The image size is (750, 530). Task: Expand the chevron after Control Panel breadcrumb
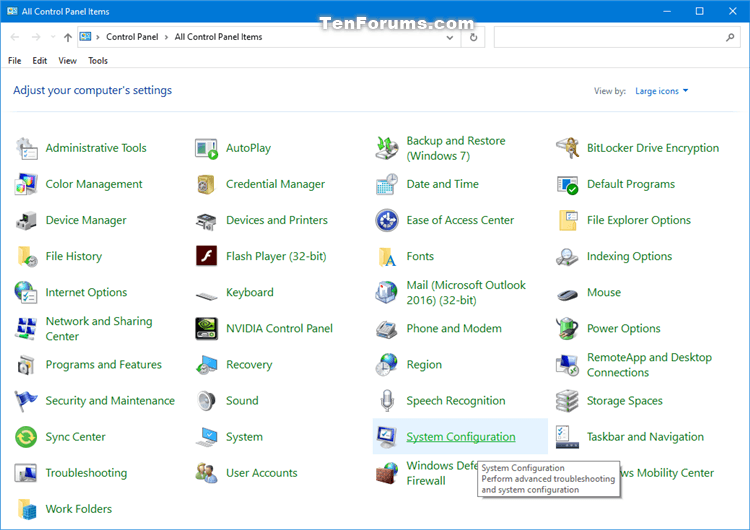coord(166,37)
